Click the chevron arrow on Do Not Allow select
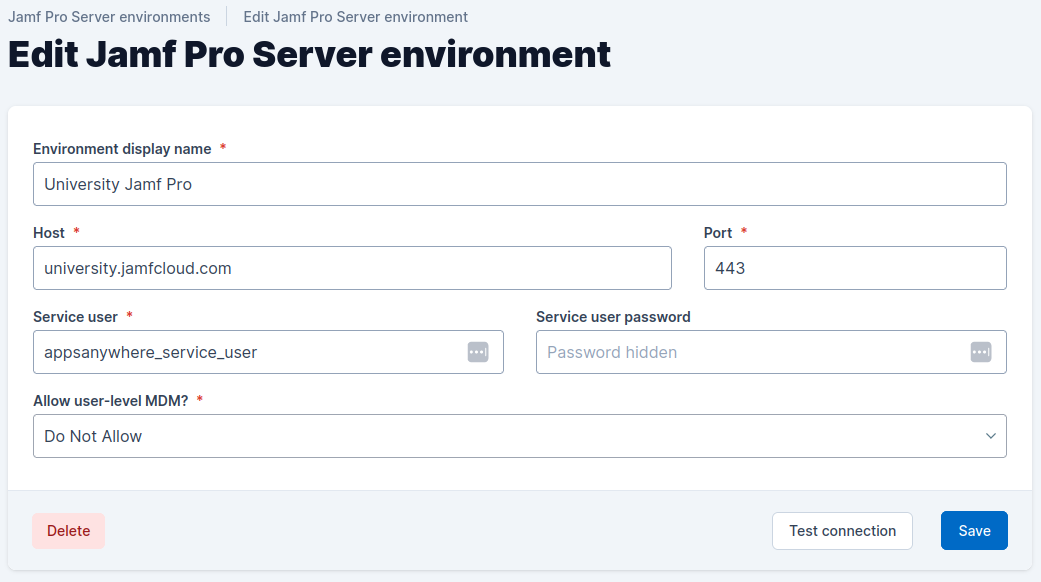 point(990,436)
